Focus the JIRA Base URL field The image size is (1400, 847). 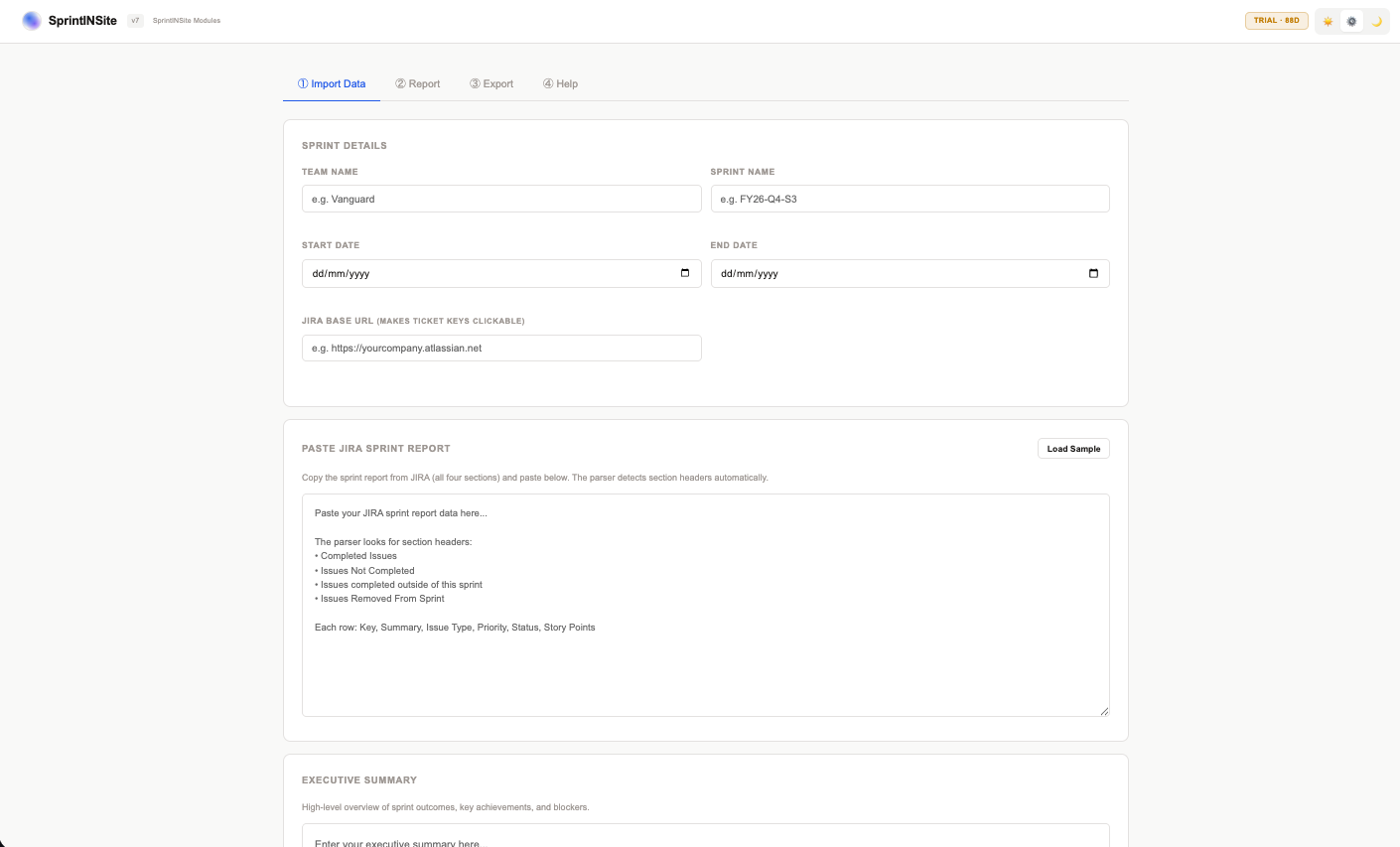point(501,348)
